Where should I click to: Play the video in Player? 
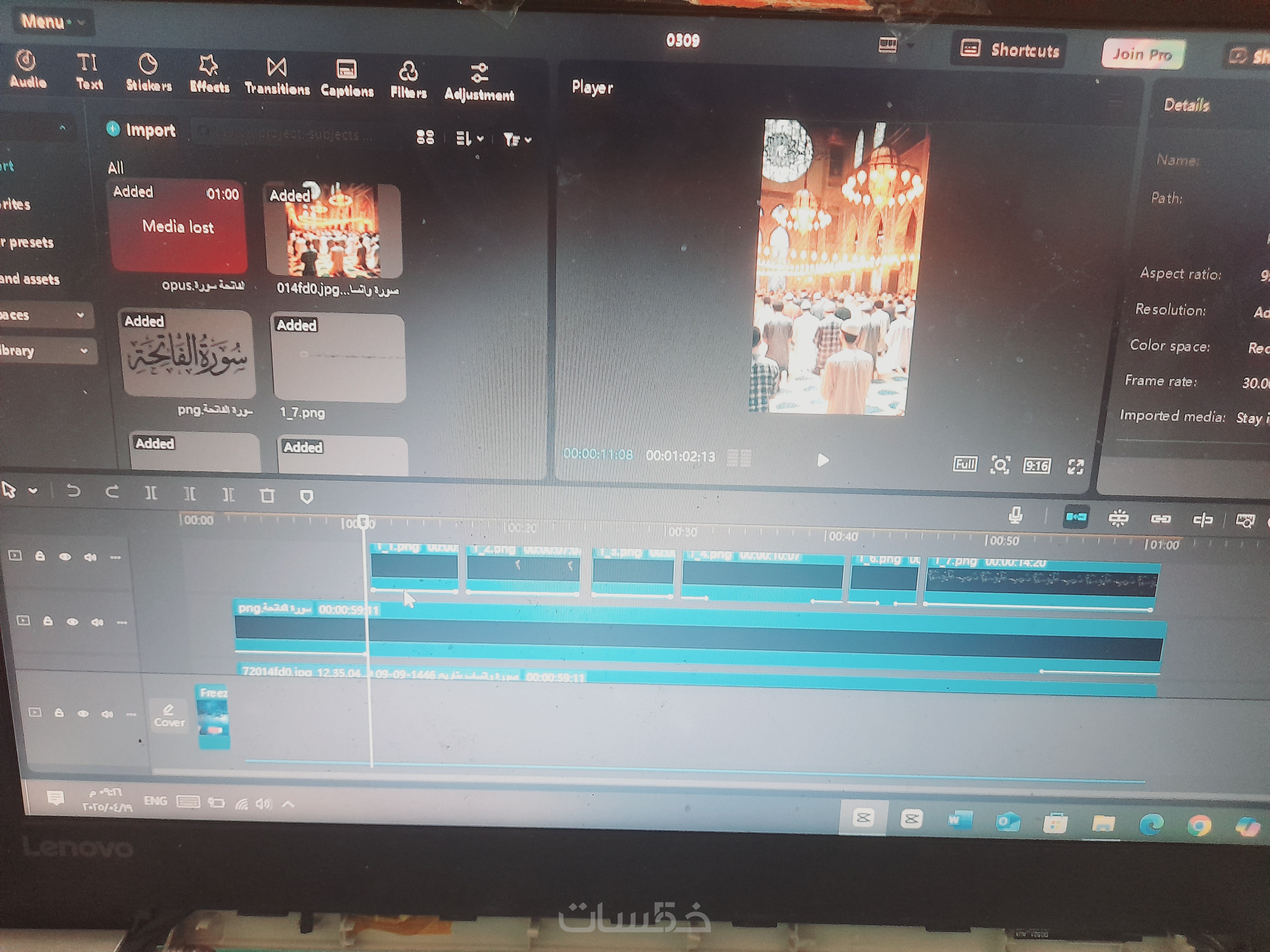(823, 460)
